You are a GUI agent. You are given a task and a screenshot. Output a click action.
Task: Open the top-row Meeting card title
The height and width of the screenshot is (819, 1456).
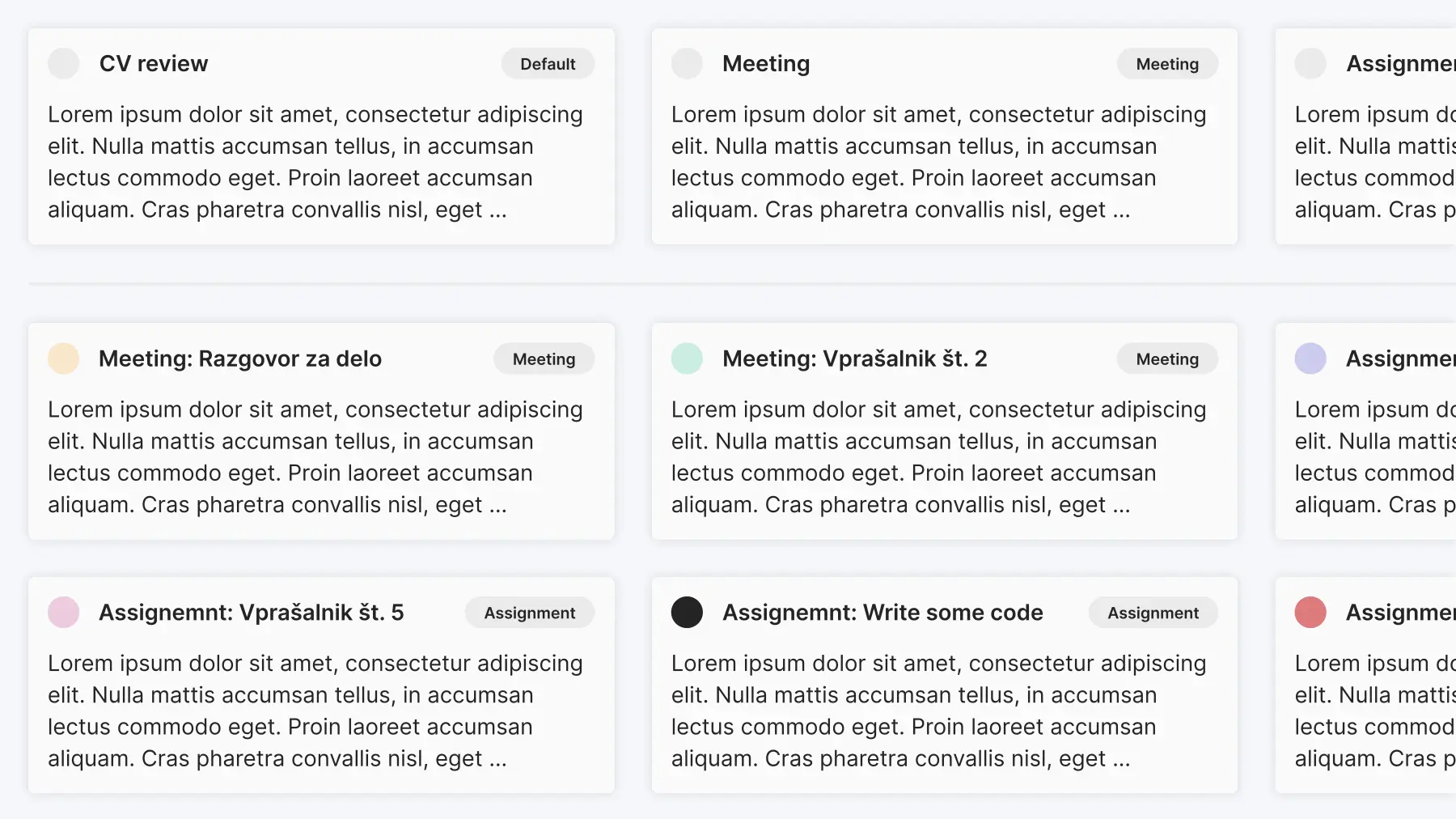click(766, 64)
